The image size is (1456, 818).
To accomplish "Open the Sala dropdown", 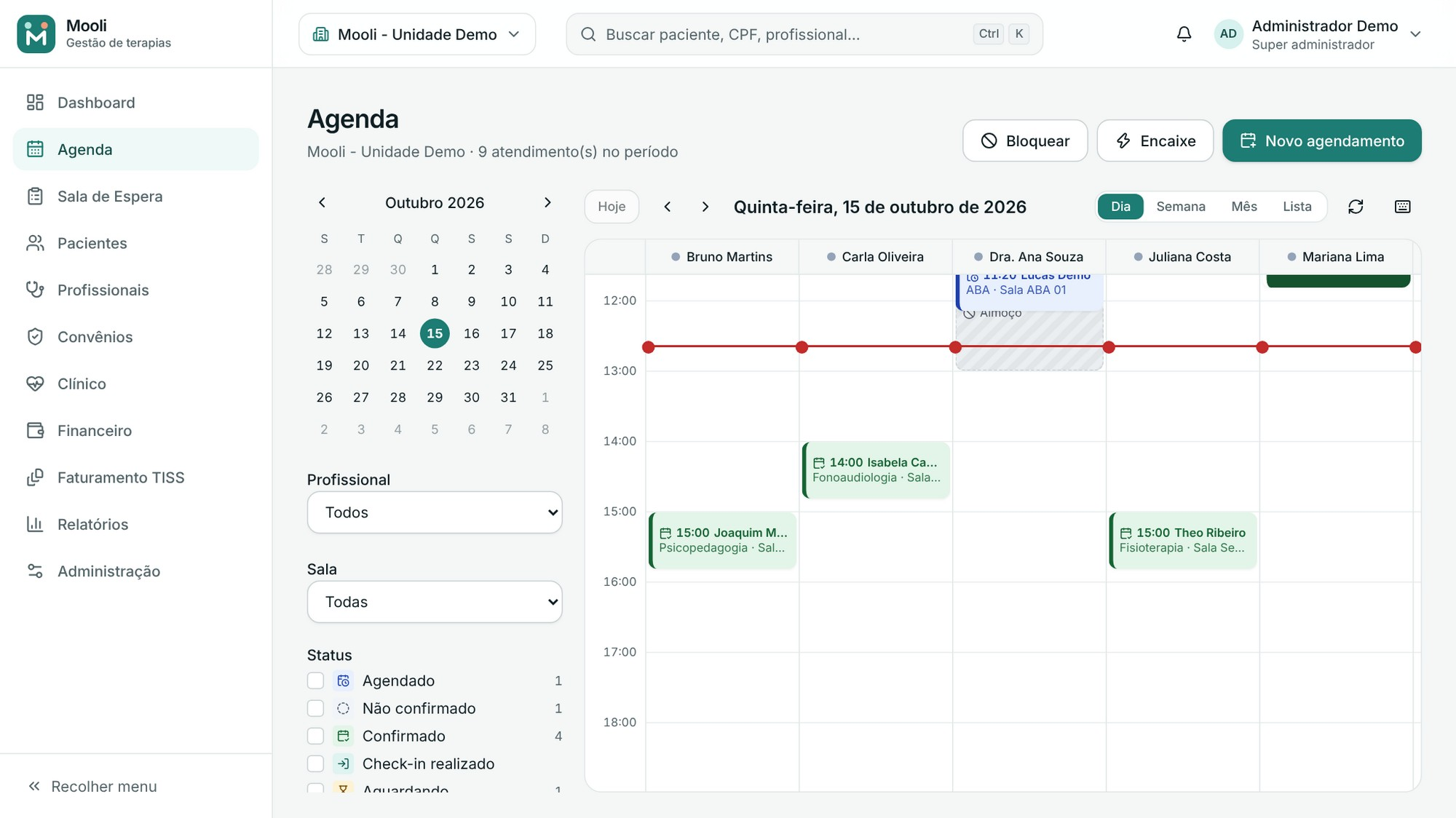I will click(435, 602).
